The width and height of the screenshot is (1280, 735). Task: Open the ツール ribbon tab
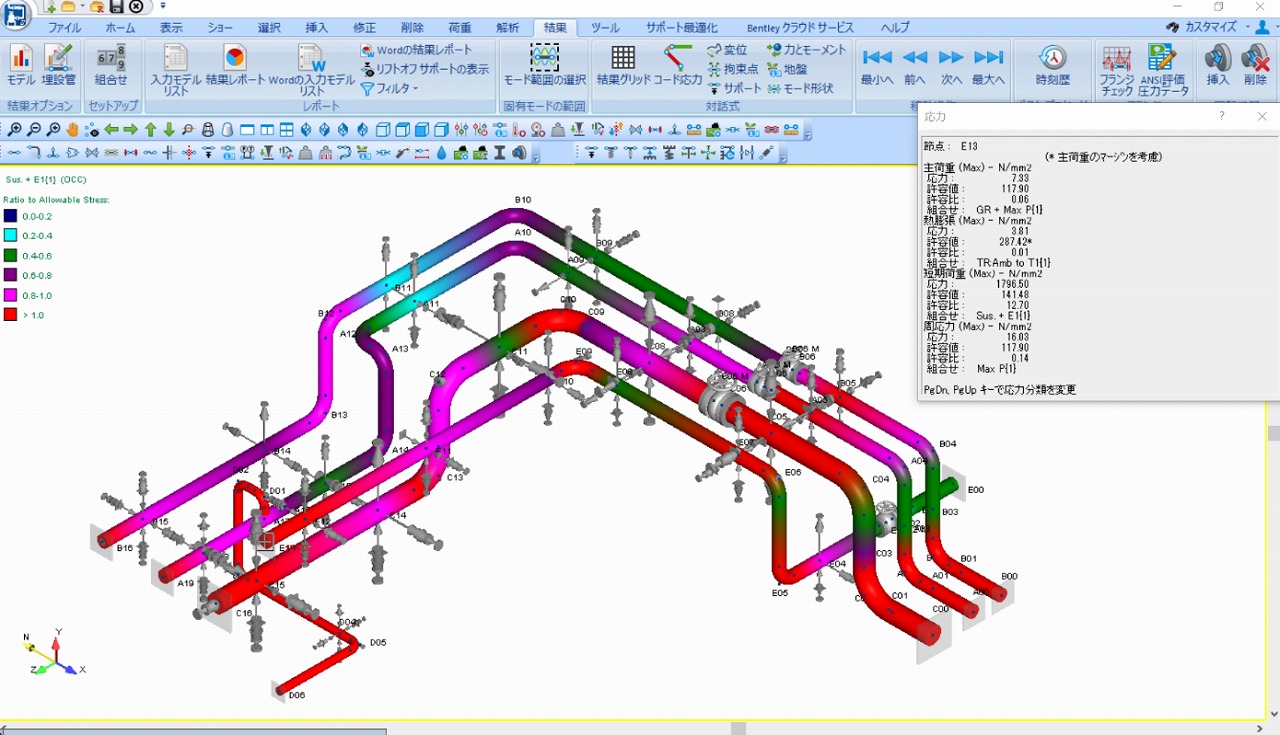pyautogui.click(x=604, y=27)
